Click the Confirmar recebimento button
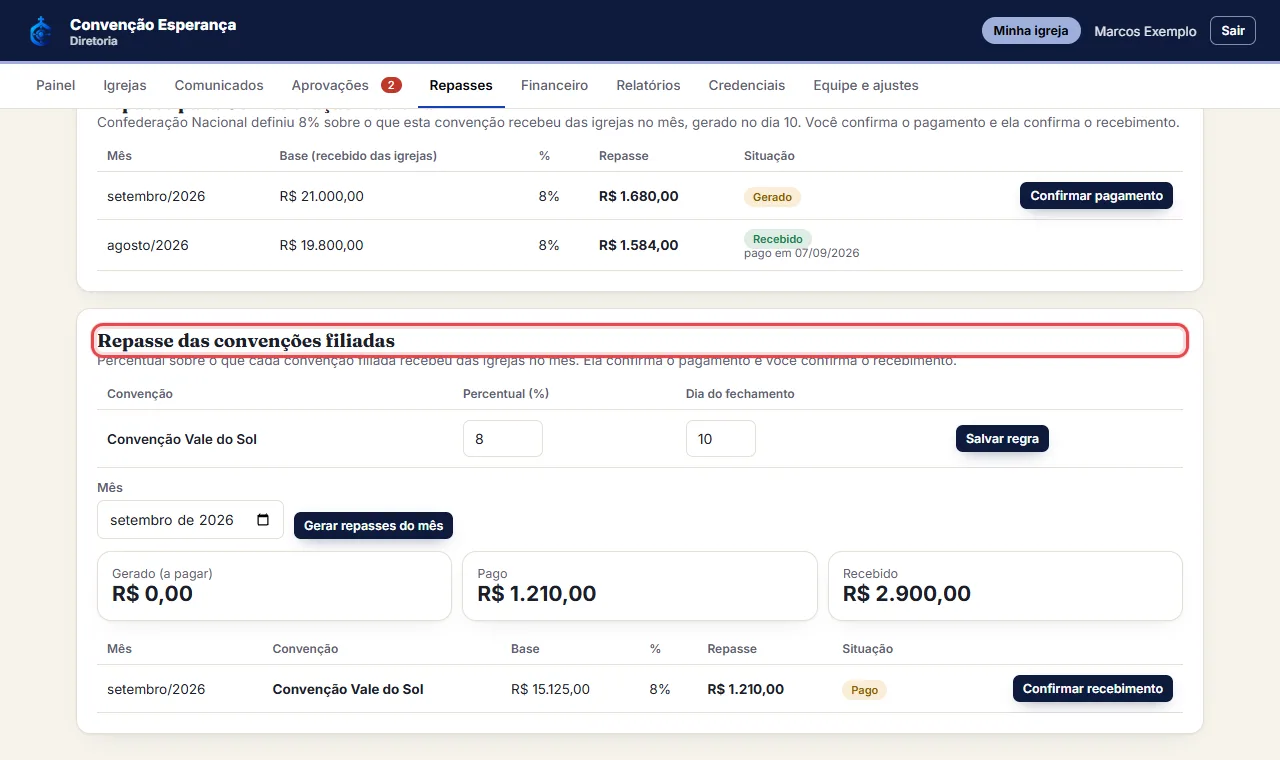 1093,688
